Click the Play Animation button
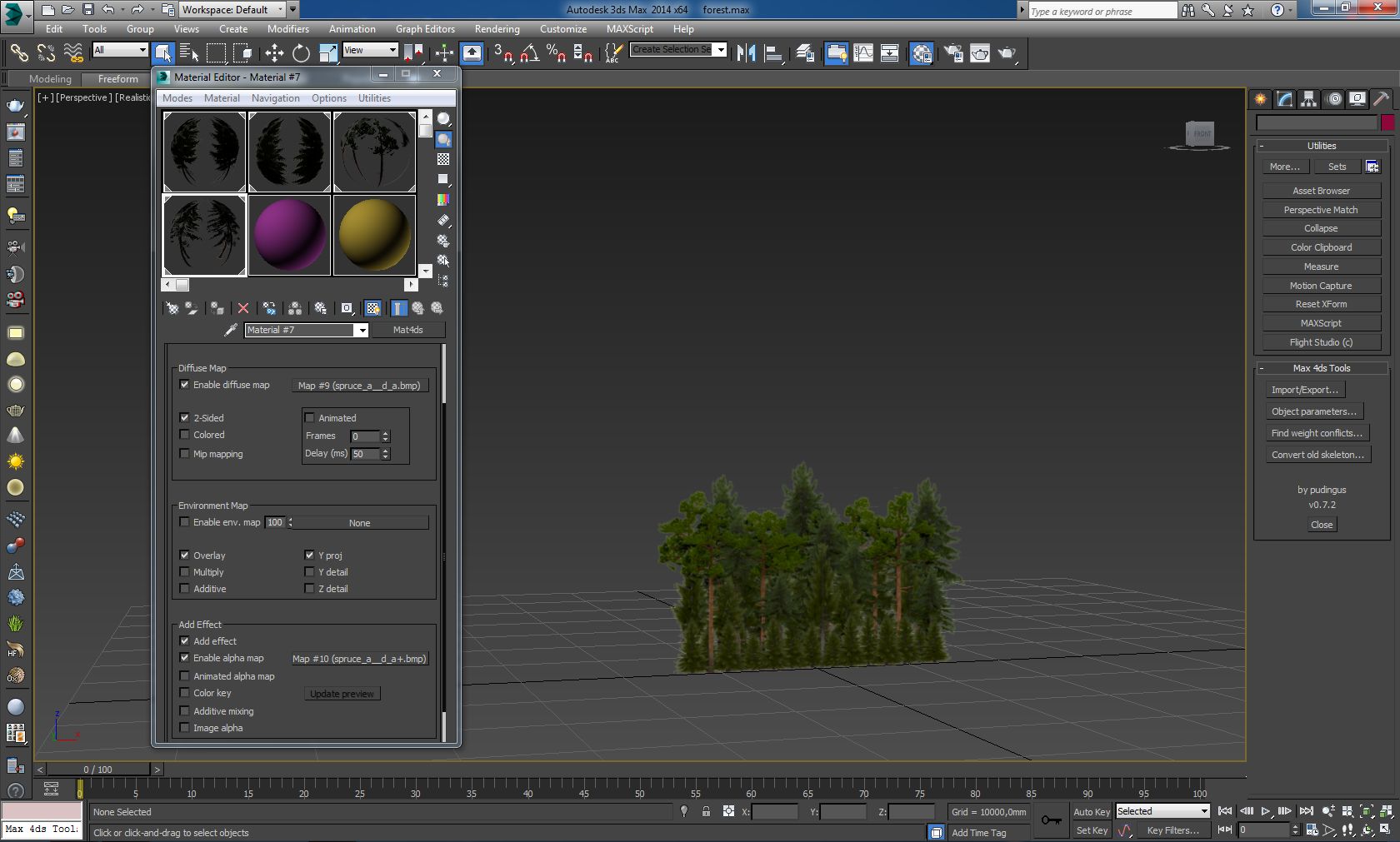 pos(1265,811)
